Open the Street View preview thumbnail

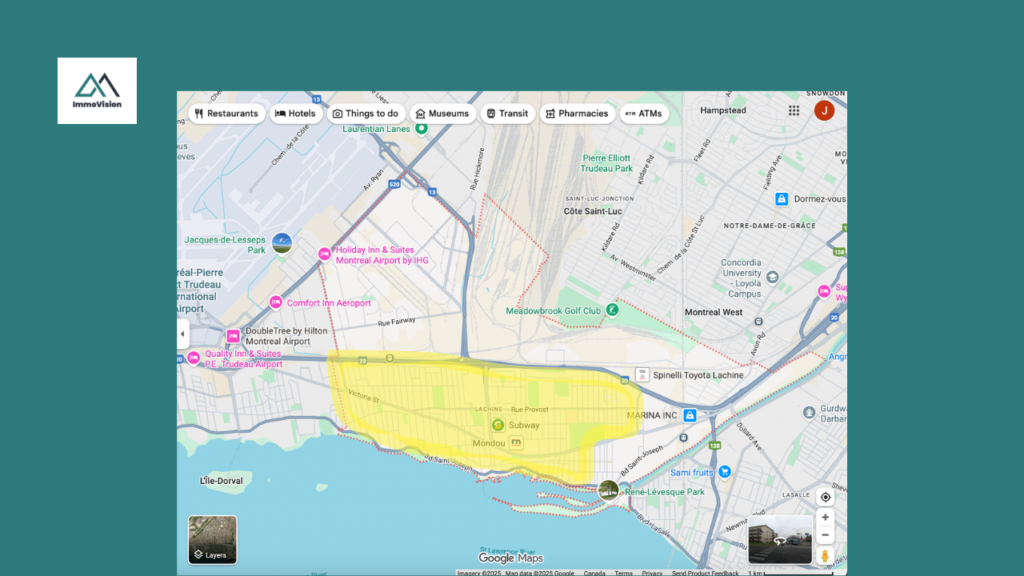tap(779, 540)
